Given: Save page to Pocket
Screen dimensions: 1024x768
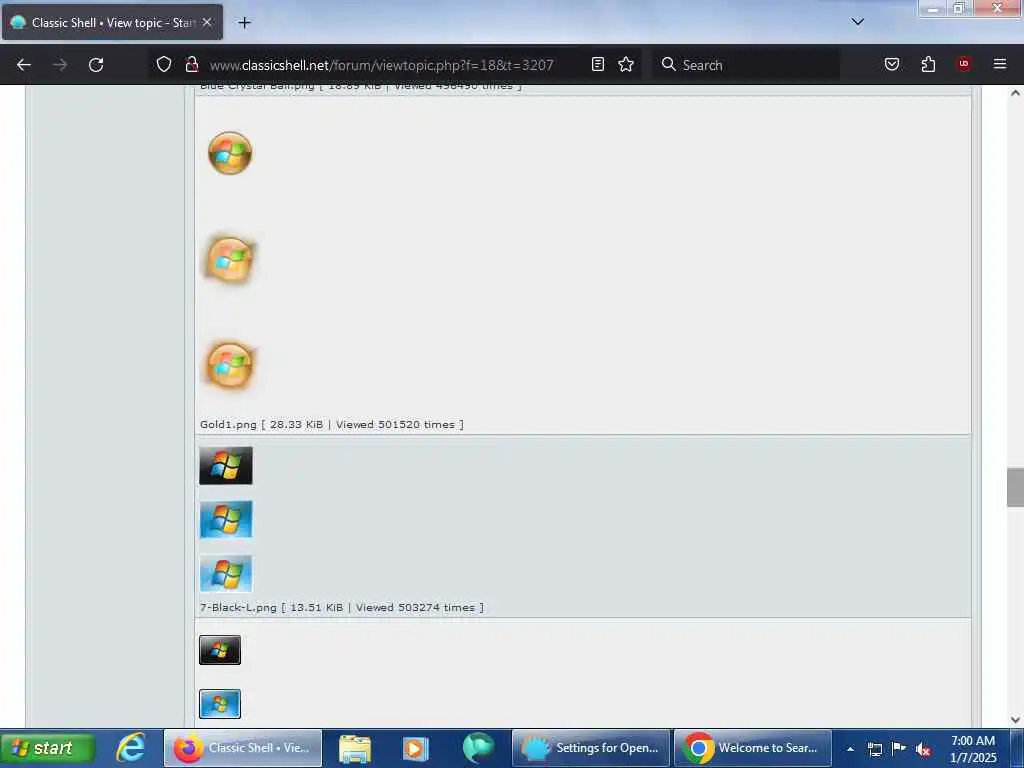Looking at the screenshot, I should (892, 64).
